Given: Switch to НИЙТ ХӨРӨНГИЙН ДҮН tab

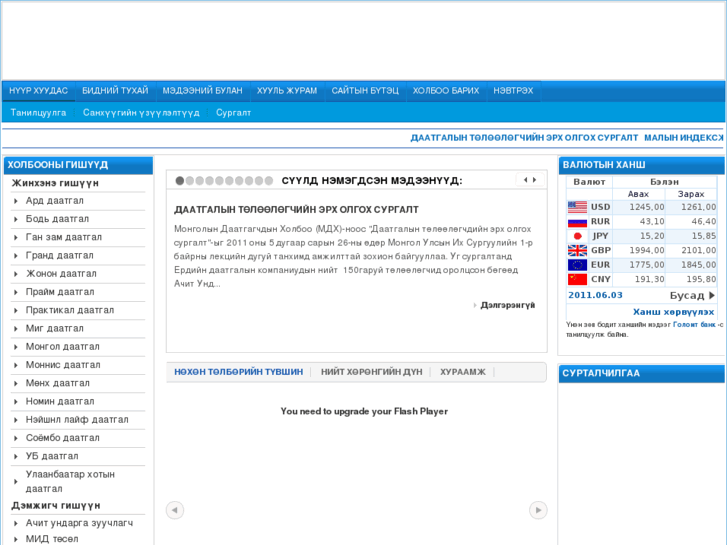Looking at the screenshot, I should coord(372,372).
